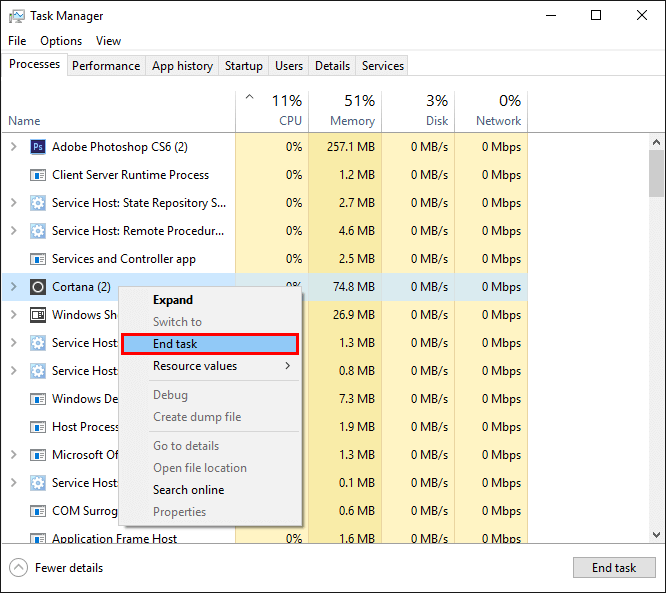Viewport: 666px width, 593px height.
Task: Open the Options menu
Action: pyautogui.click(x=61, y=41)
